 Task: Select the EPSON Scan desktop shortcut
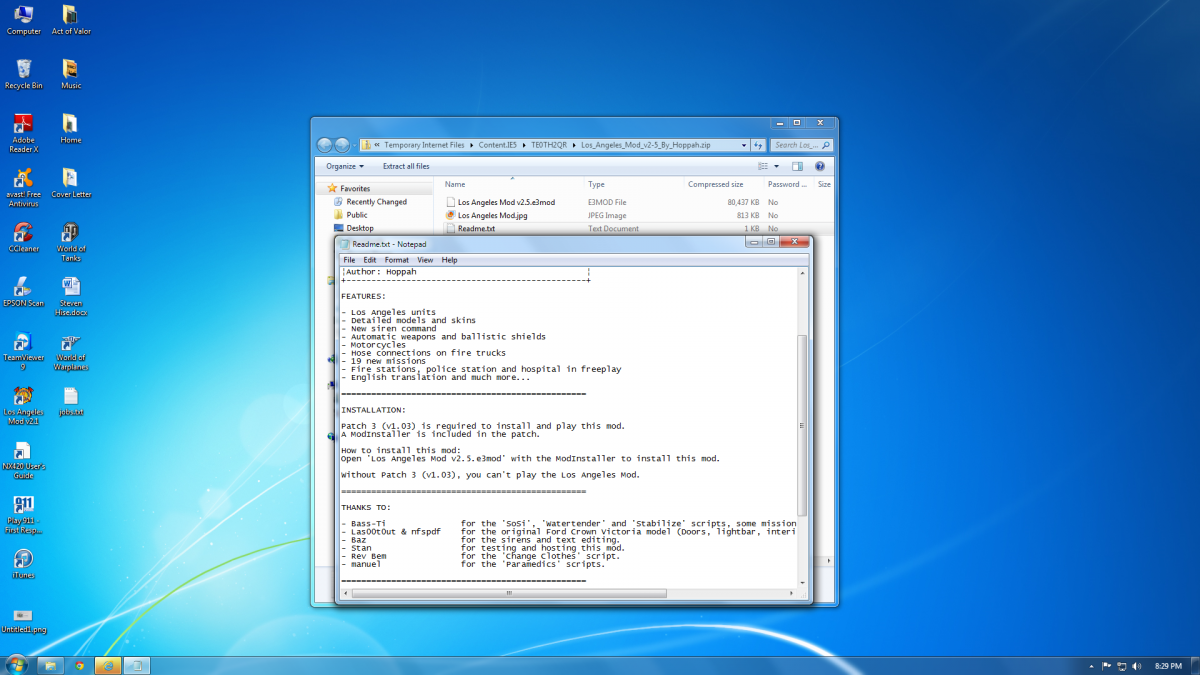(23, 292)
